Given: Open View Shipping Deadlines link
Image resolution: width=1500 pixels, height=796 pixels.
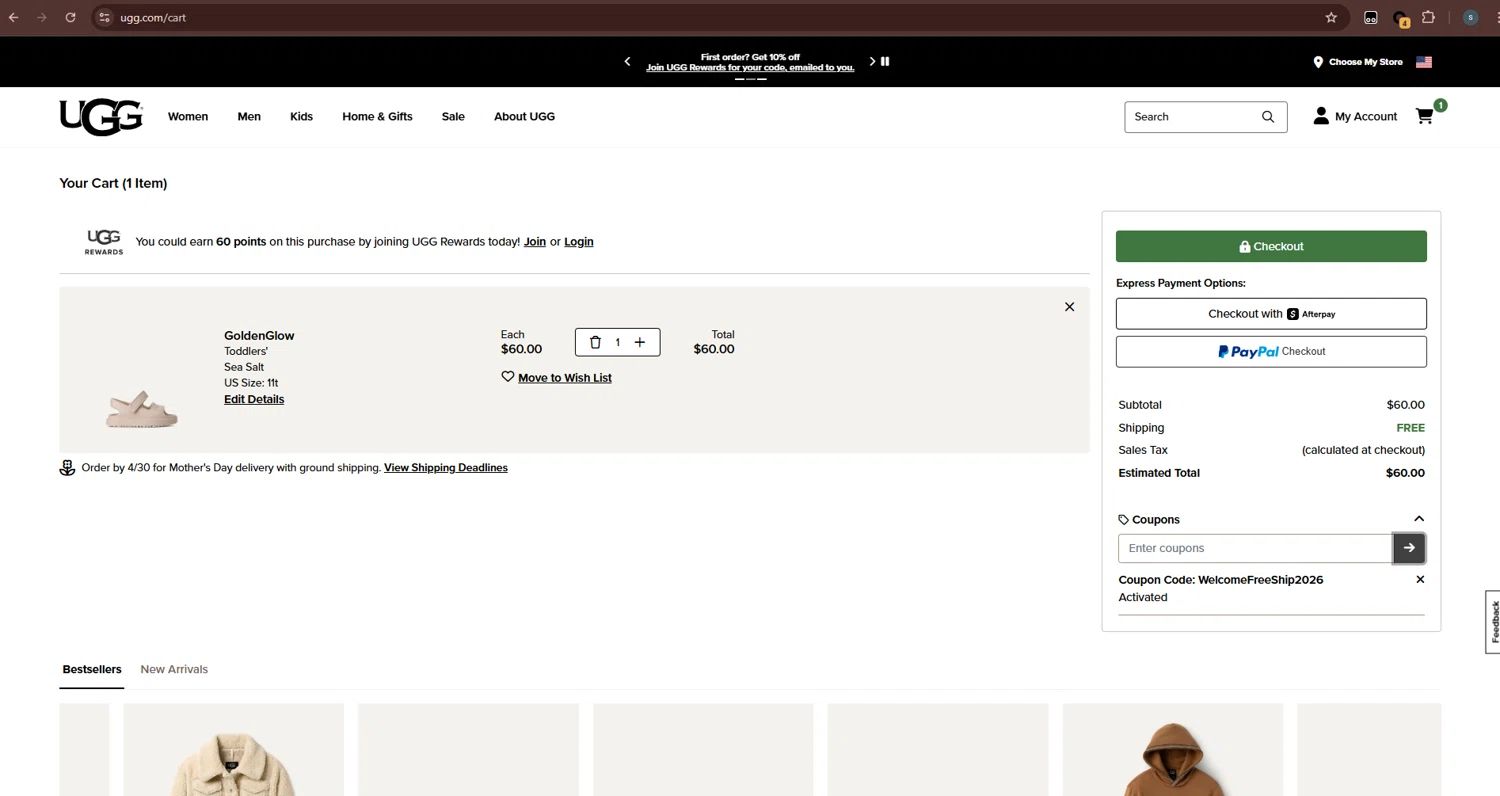Looking at the screenshot, I should (446, 468).
